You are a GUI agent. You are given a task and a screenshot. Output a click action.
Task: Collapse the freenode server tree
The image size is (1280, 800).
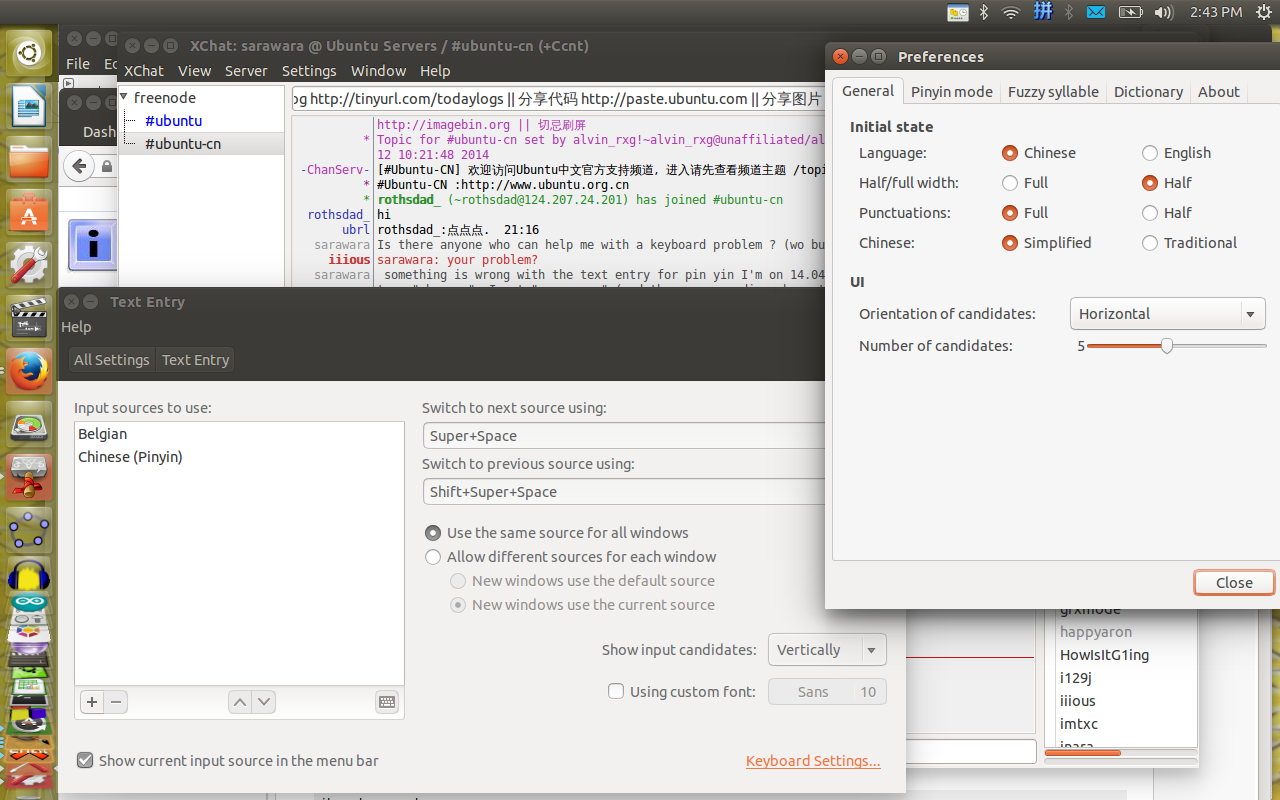point(124,98)
